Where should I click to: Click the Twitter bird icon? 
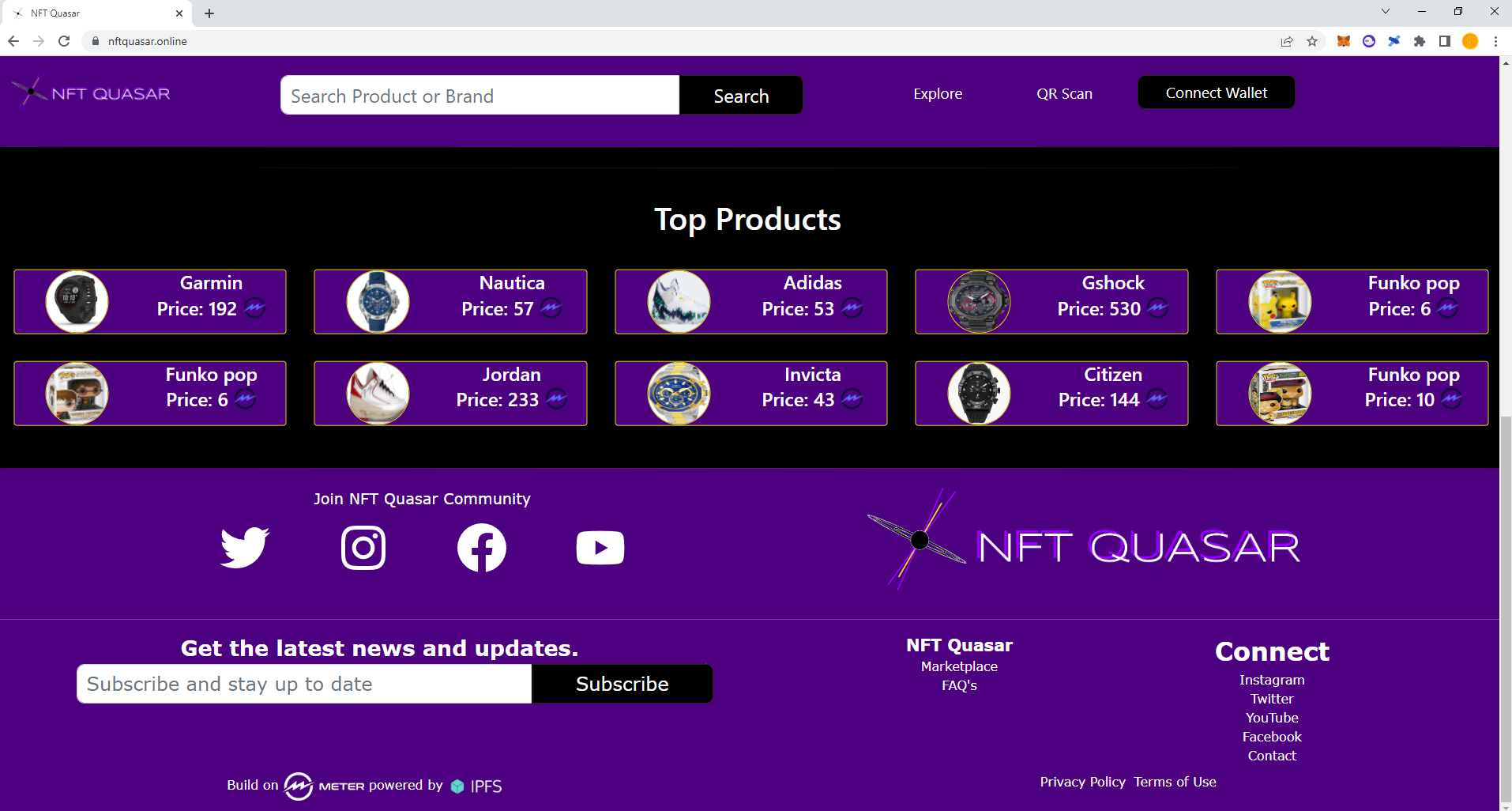tap(245, 547)
